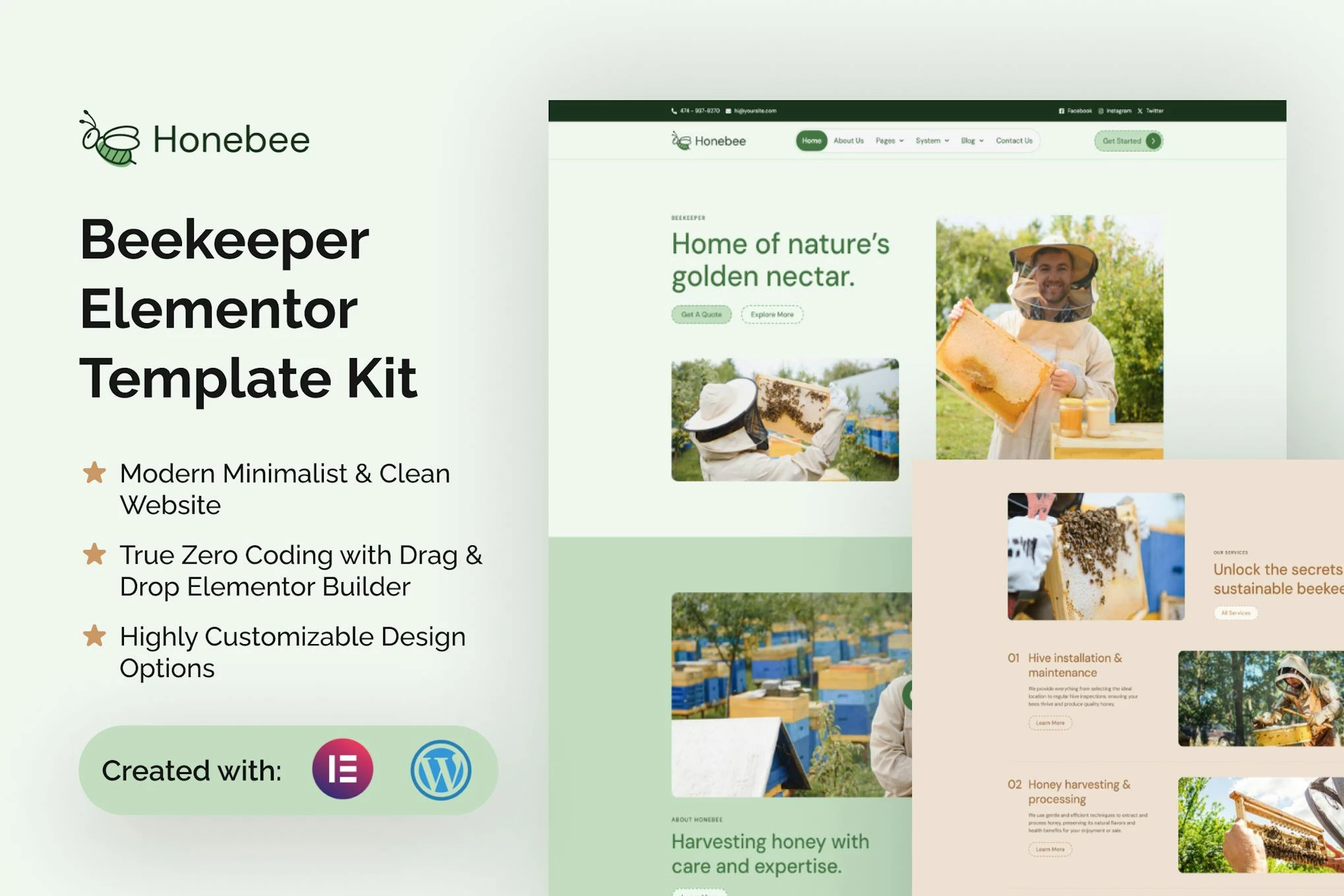Click the 'Beekeeper Elementor Template Kit' title
The width and height of the screenshot is (1344, 896).
click(248, 309)
